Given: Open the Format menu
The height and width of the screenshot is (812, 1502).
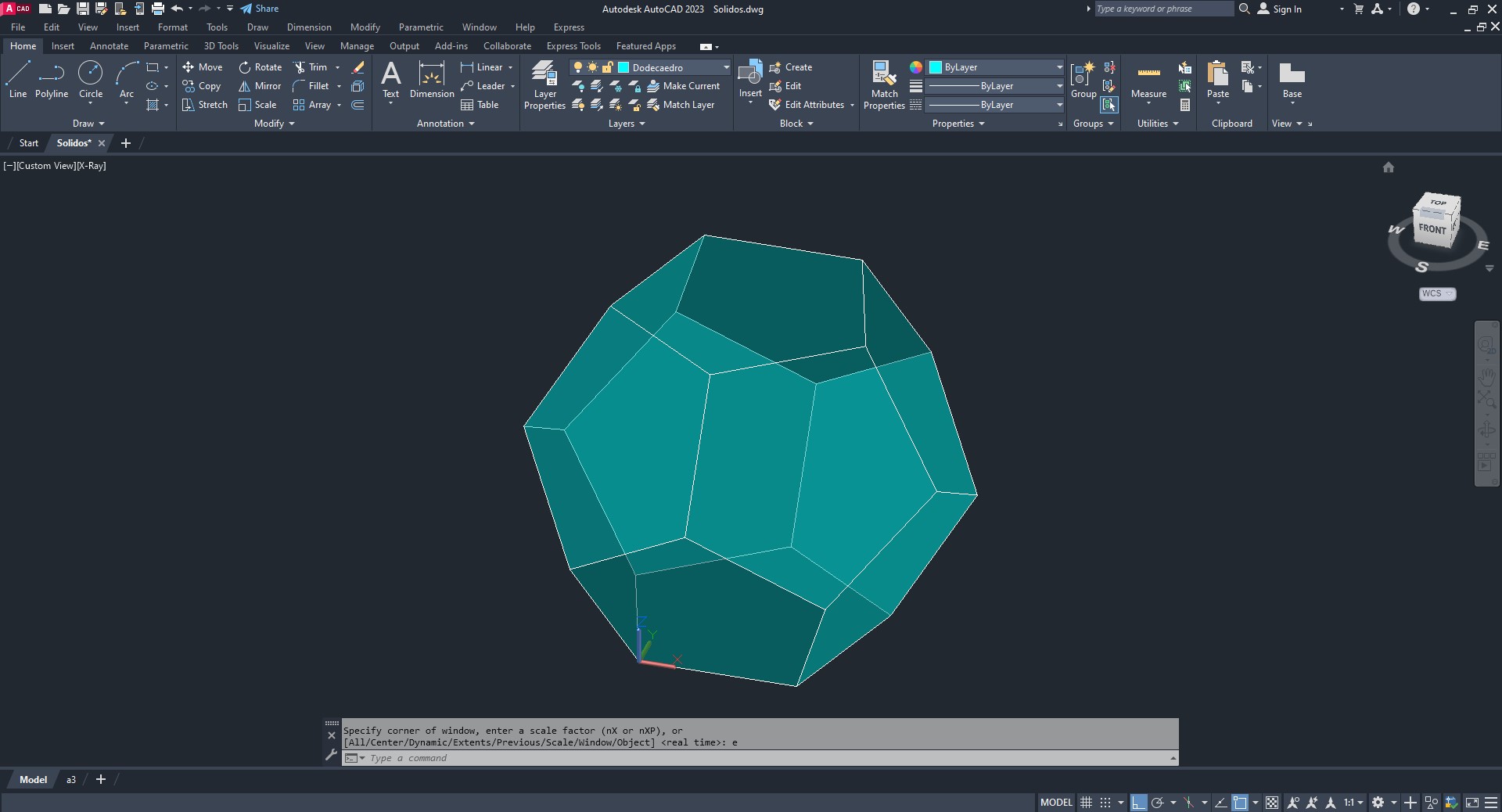Looking at the screenshot, I should 172,27.
